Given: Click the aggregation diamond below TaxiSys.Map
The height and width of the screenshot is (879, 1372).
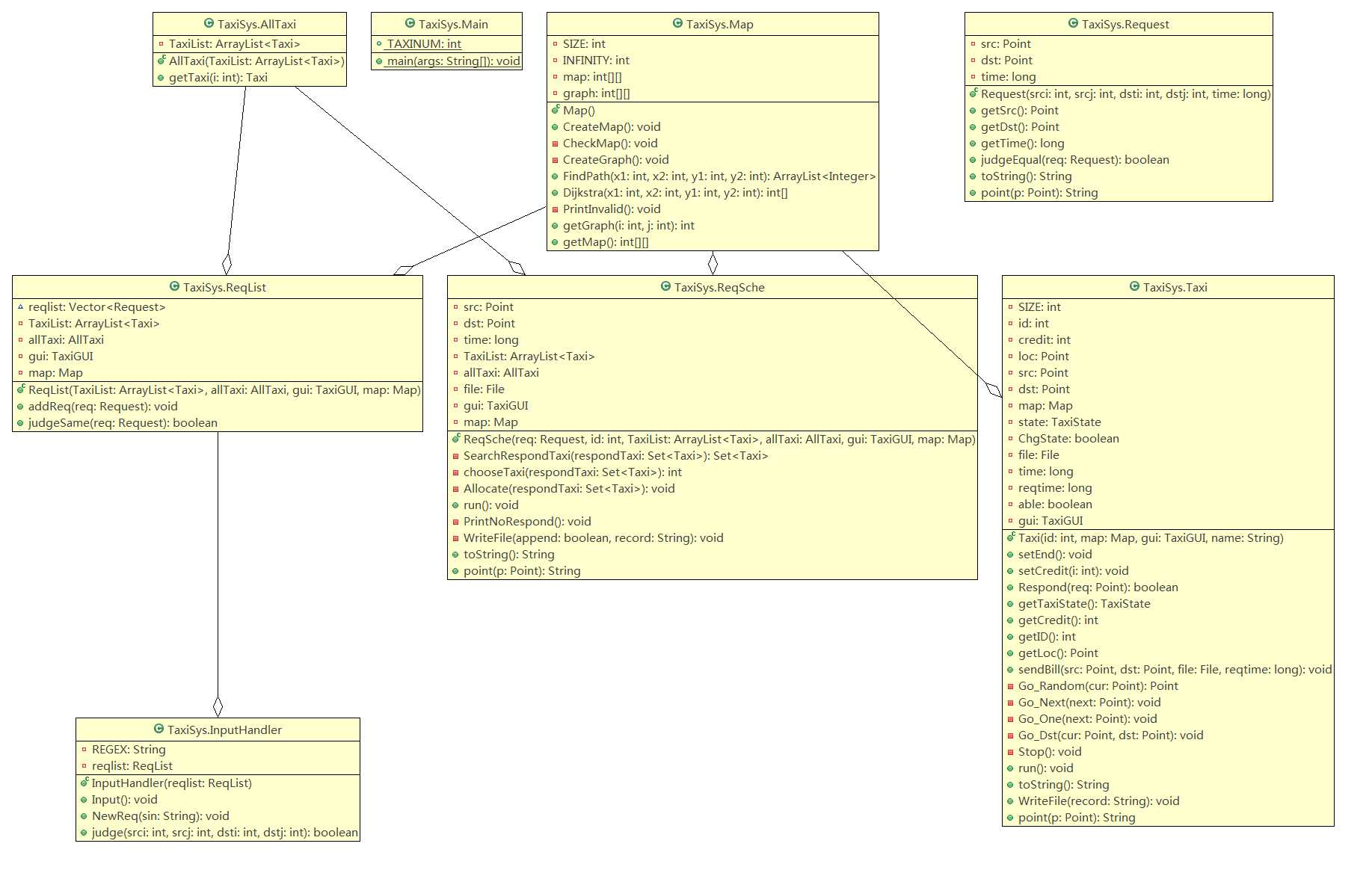Looking at the screenshot, I should point(713,263).
